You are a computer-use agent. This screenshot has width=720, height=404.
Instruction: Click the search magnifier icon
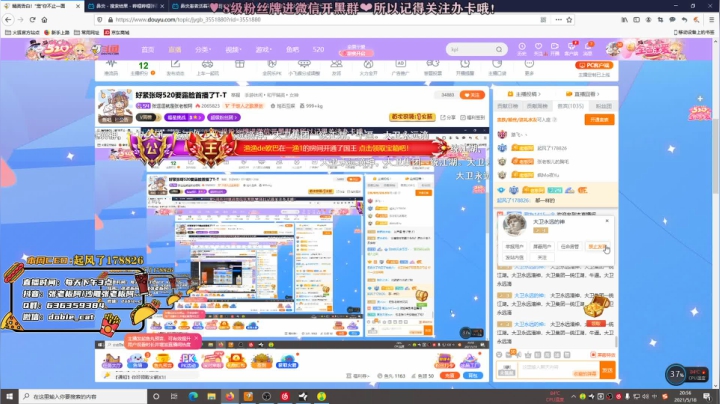tap(499, 49)
